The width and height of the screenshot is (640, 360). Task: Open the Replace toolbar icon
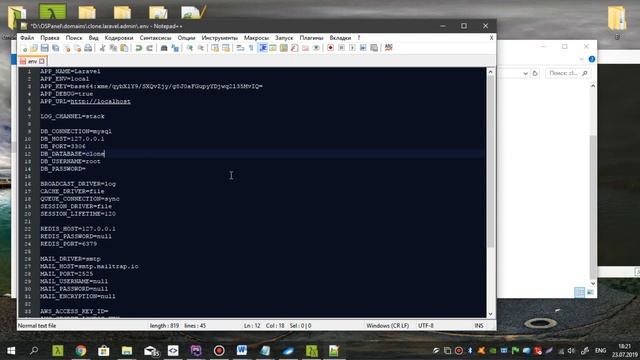coord(175,48)
